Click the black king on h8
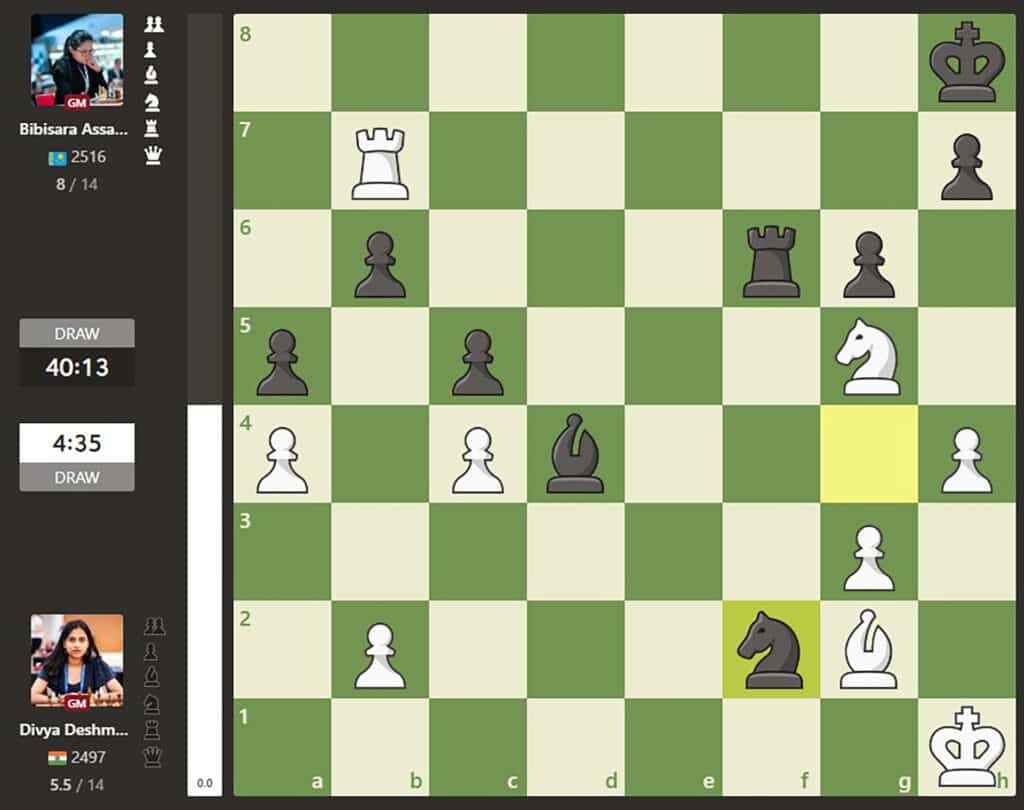Viewport: 1024px width, 810px height. (966, 64)
